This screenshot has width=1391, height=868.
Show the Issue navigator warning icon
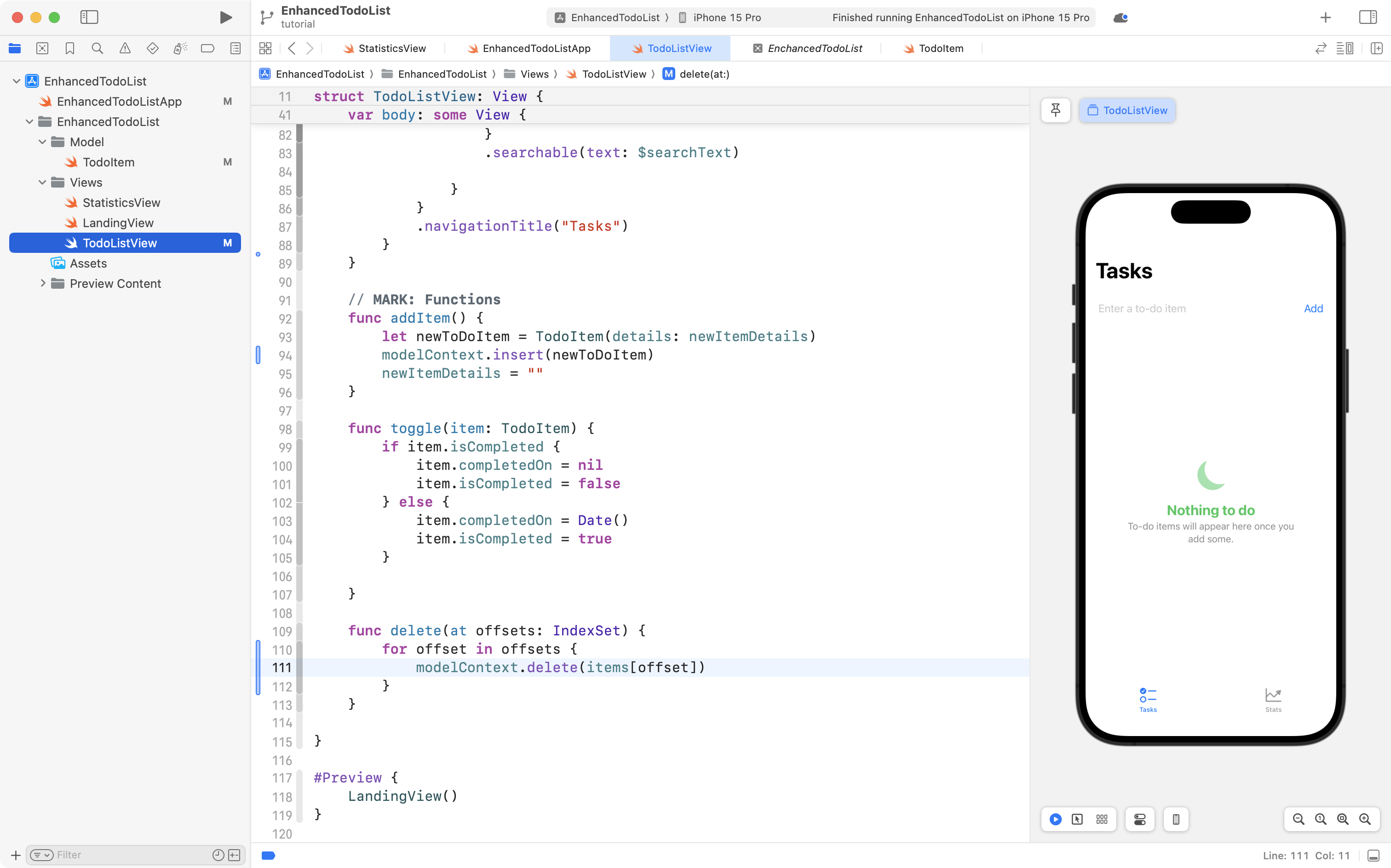pos(126,48)
